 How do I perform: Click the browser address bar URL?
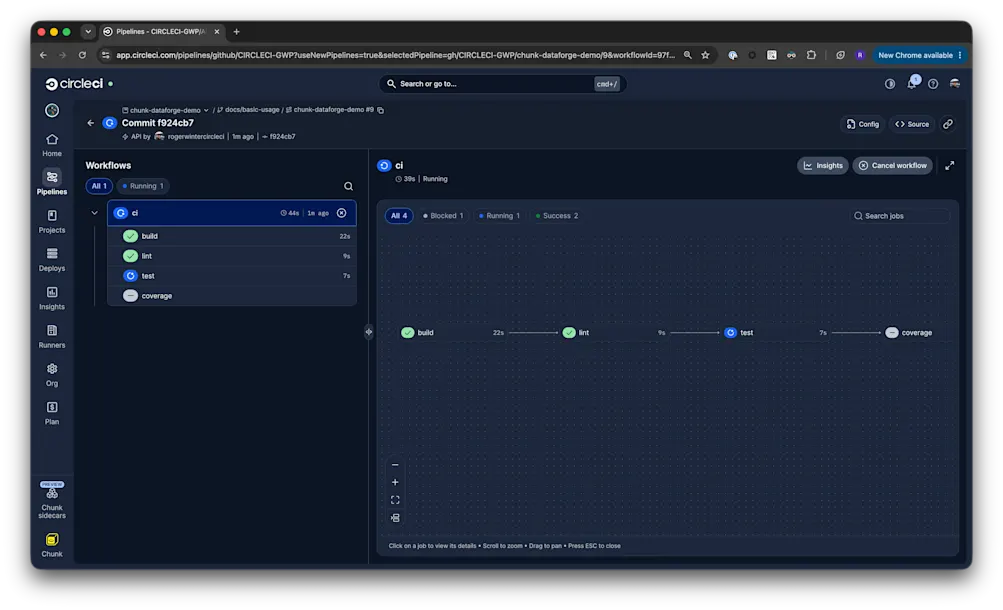click(395, 56)
